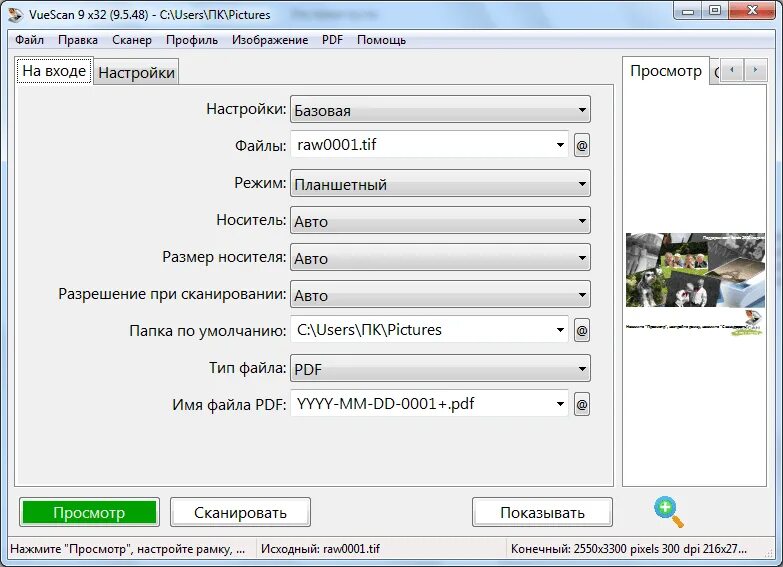The image size is (783, 567).
Task: Open the Размер носителя dropdown
Action: click(x=440, y=257)
